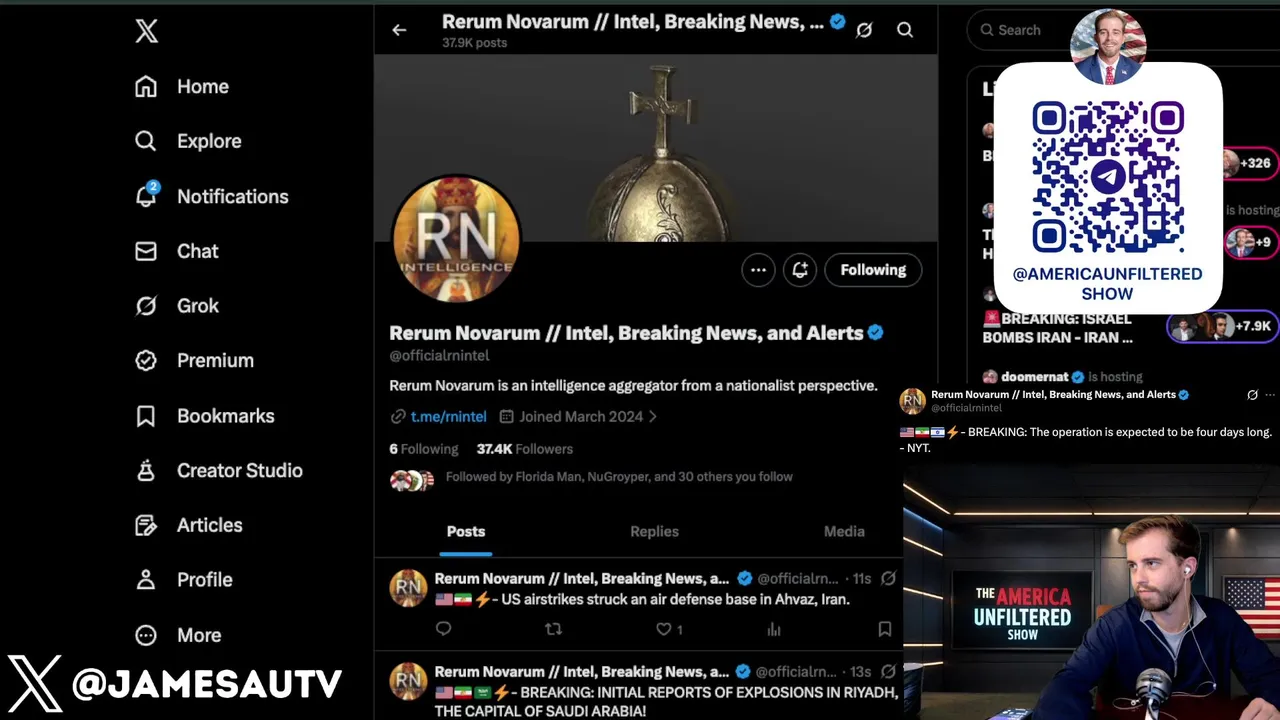Click the Articles icon
The height and width of the screenshot is (720, 1280).
tap(146, 525)
